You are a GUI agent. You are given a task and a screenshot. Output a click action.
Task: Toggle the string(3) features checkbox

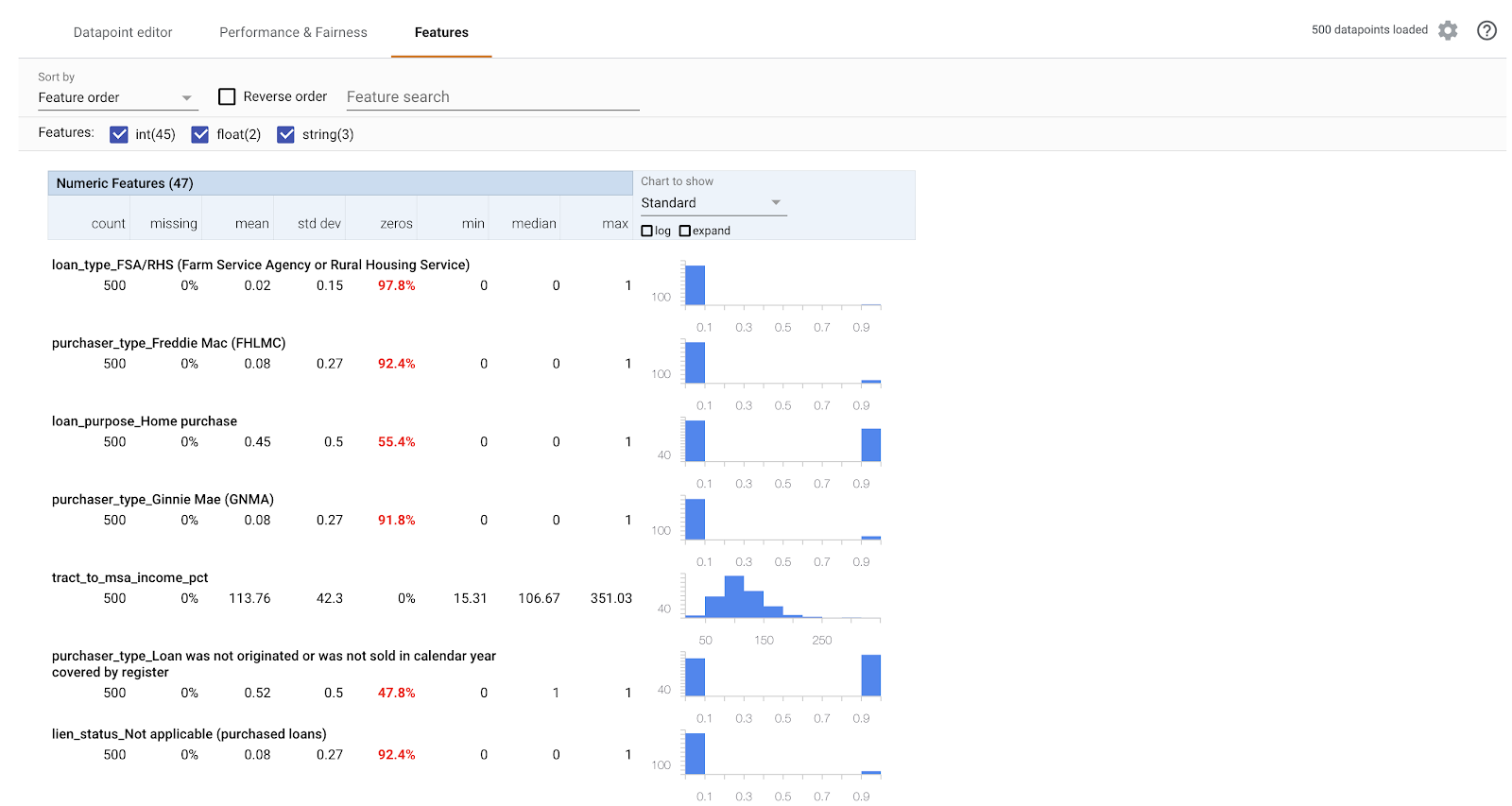click(x=286, y=134)
